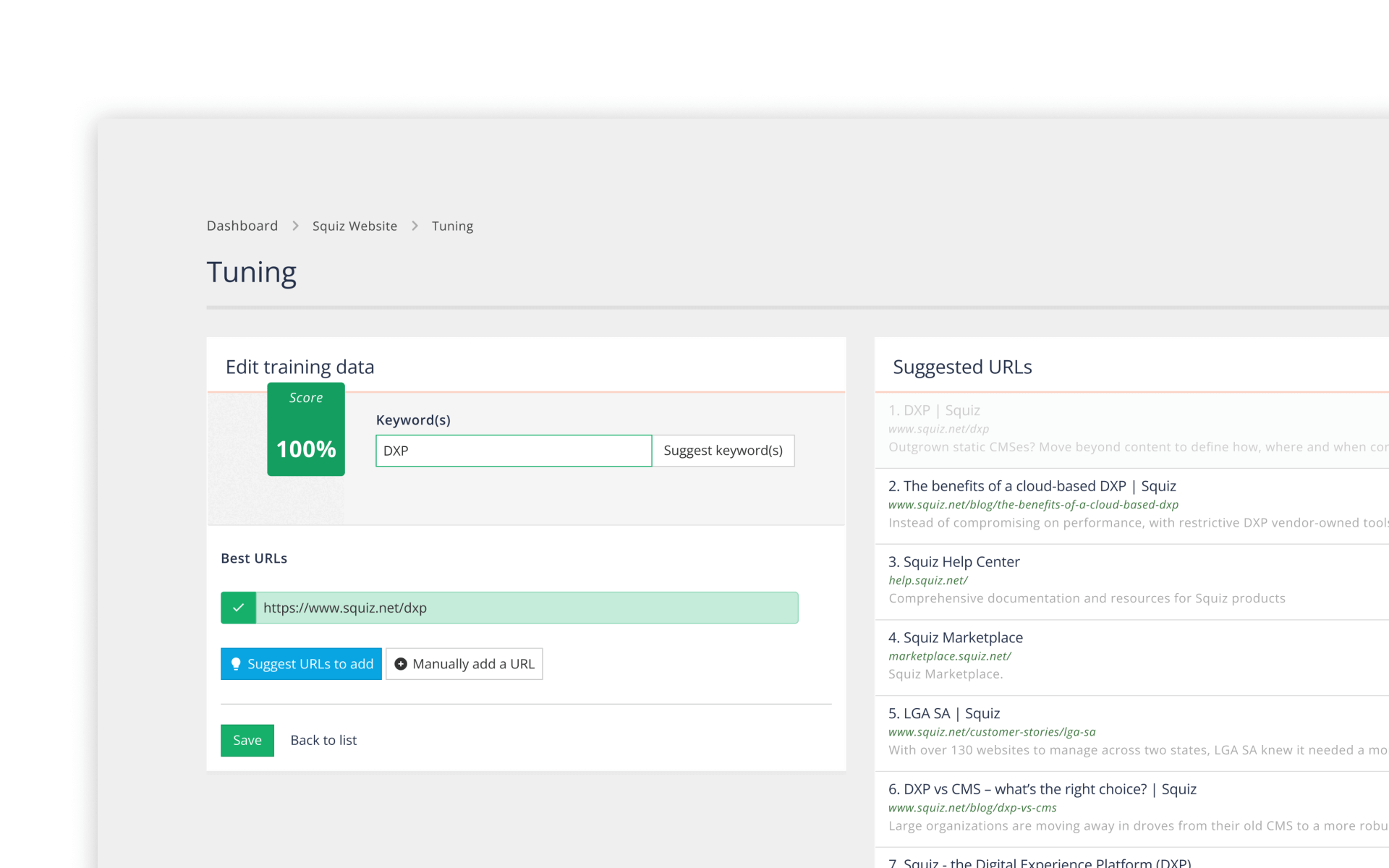The image size is (1389, 868).
Task: Click the lightbulb icon on Suggest URLs to add
Action: point(237,663)
